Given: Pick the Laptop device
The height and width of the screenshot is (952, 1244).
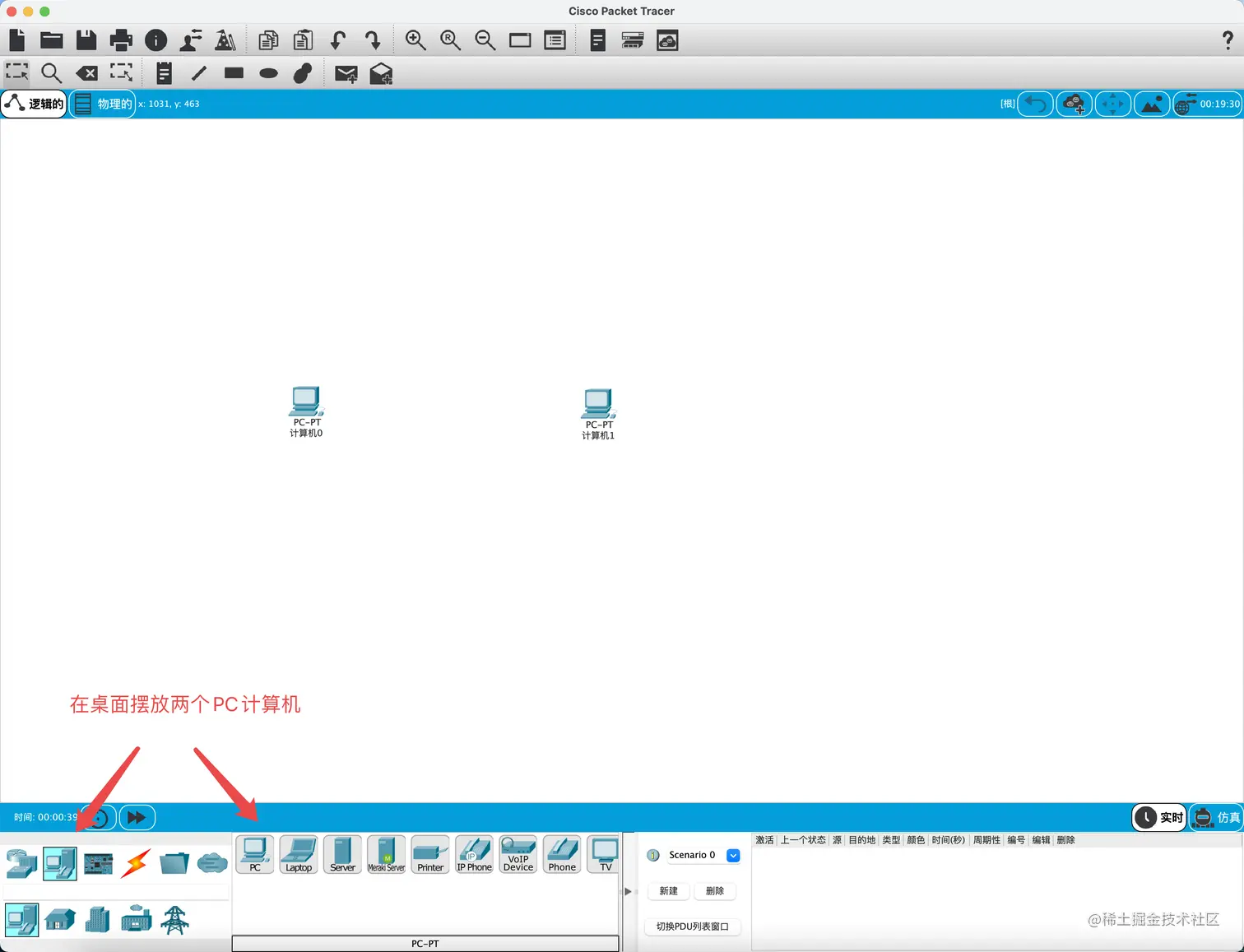Looking at the screenshot, I should 299,854.
